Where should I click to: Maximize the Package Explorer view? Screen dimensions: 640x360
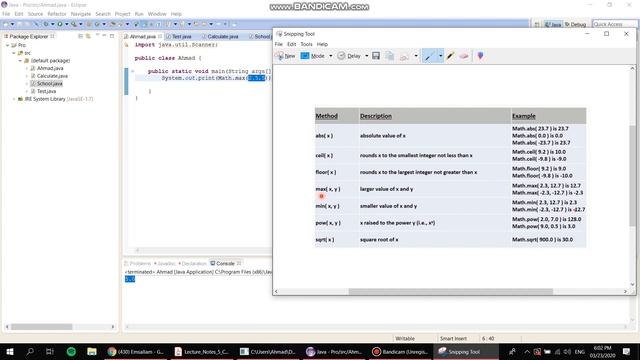coord(112,36)
